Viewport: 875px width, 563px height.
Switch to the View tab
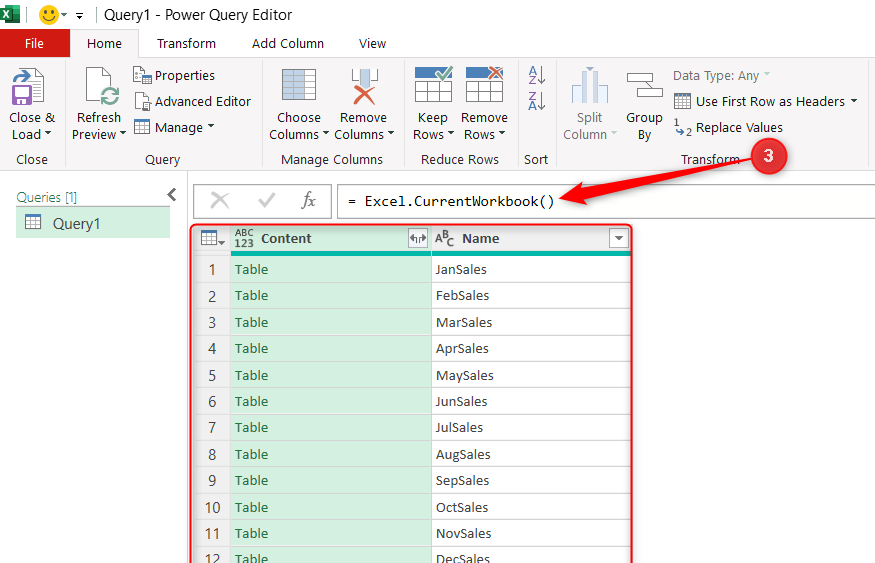pyautogui.click(x=372, y=44)
